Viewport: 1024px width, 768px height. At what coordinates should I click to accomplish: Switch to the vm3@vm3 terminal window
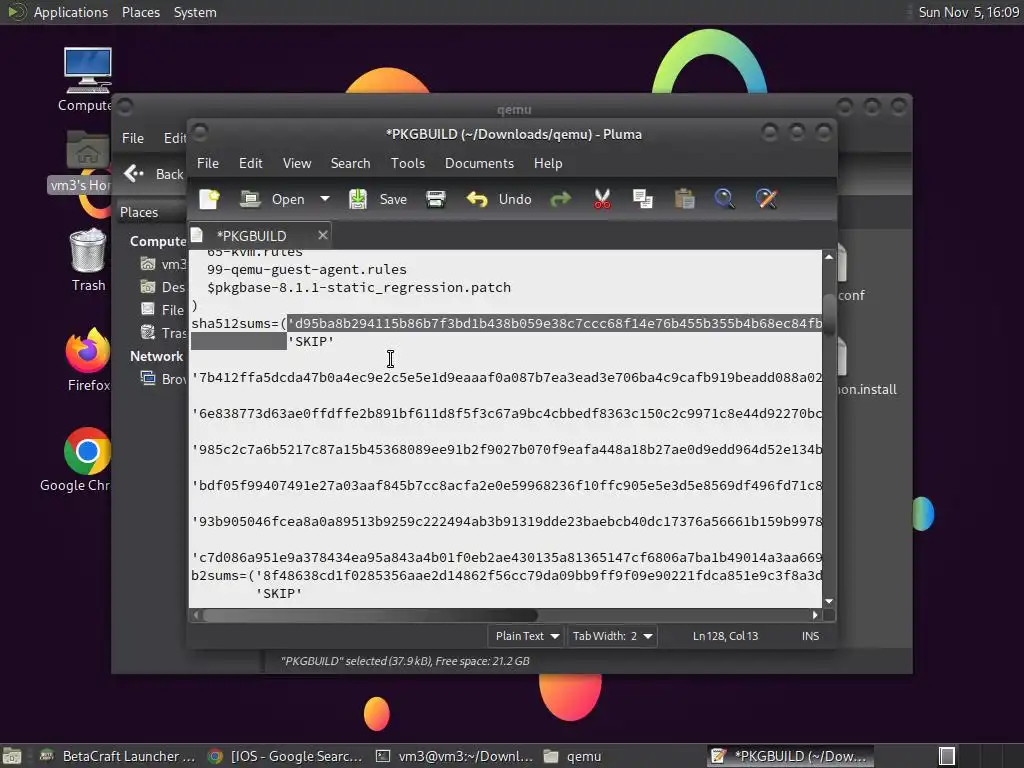coord(454,756)
